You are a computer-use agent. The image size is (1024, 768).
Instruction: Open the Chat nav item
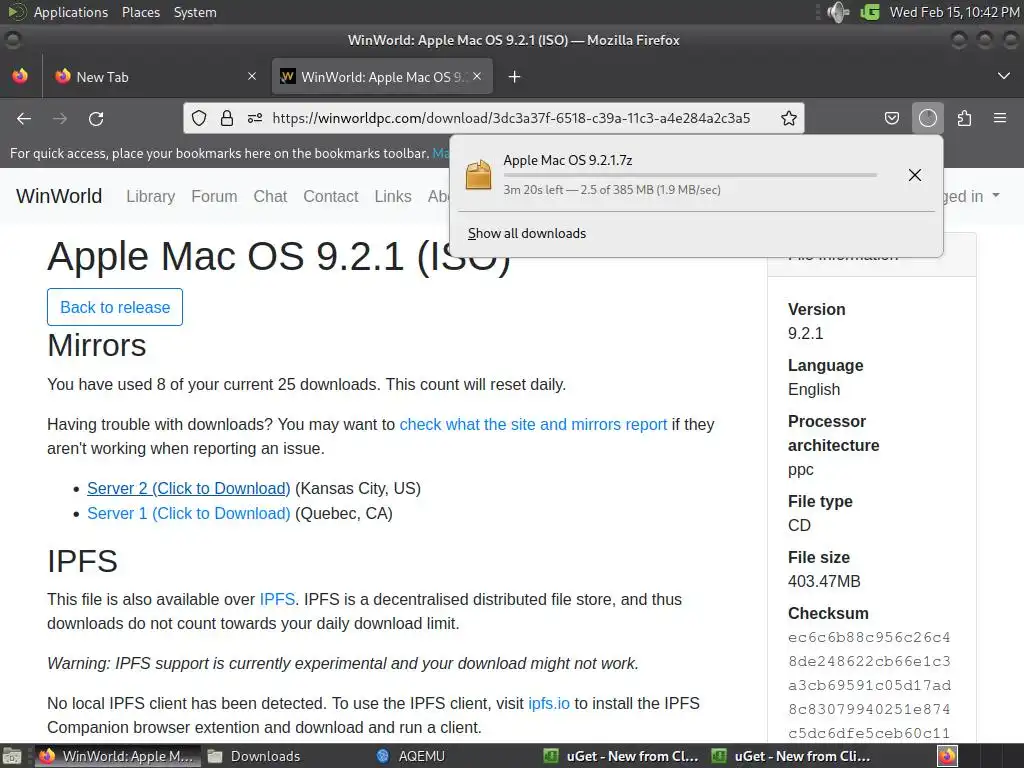click(270, 197)
